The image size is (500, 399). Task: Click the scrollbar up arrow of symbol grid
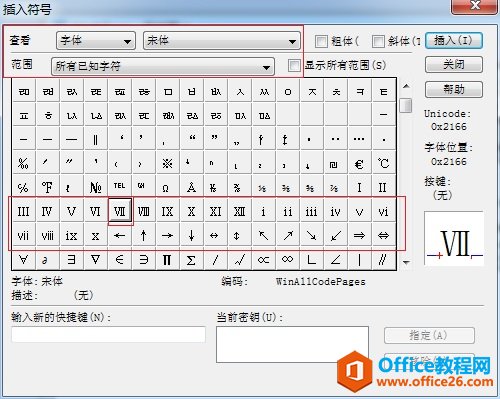(406, 86)
